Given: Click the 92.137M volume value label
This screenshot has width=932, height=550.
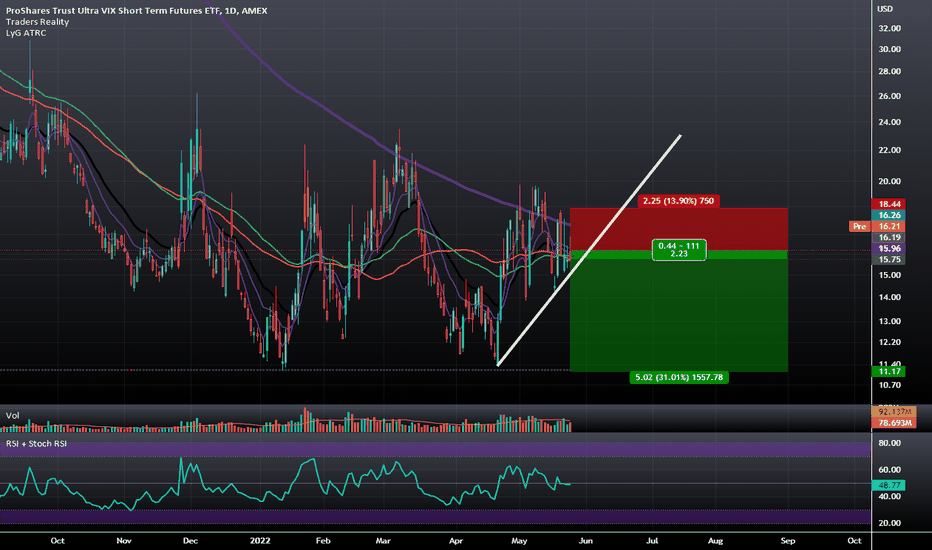Looking at the screenshot, I should (894, 411).
